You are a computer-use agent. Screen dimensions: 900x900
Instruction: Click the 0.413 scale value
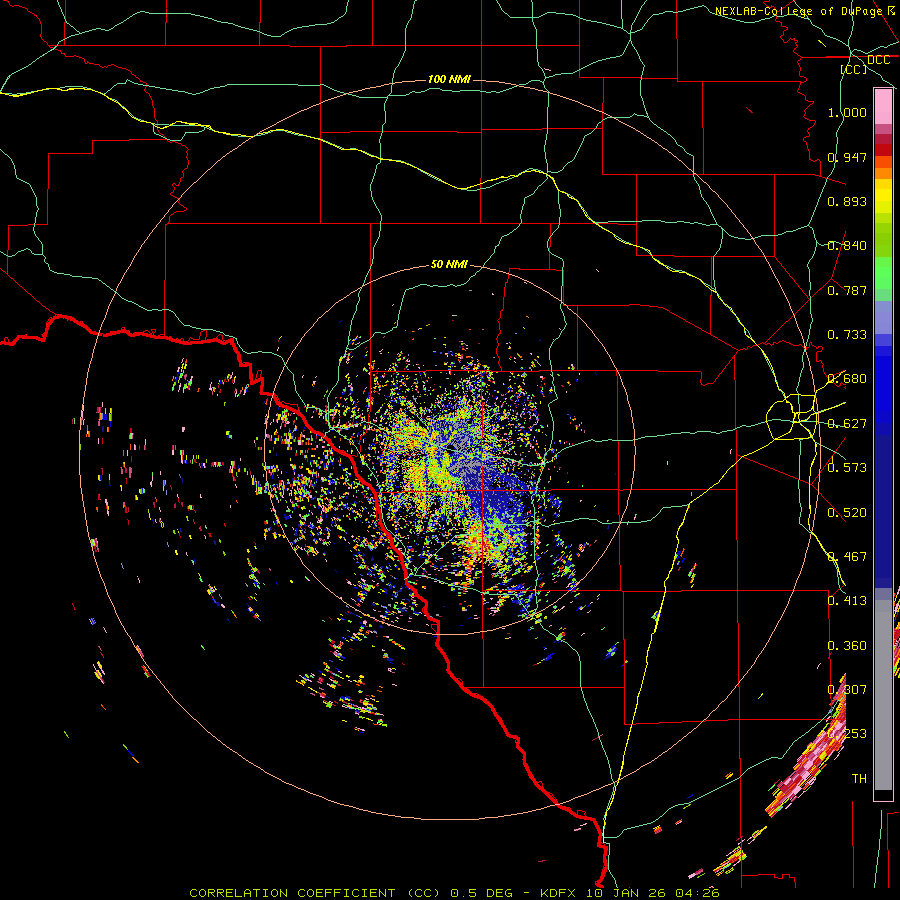847,601
